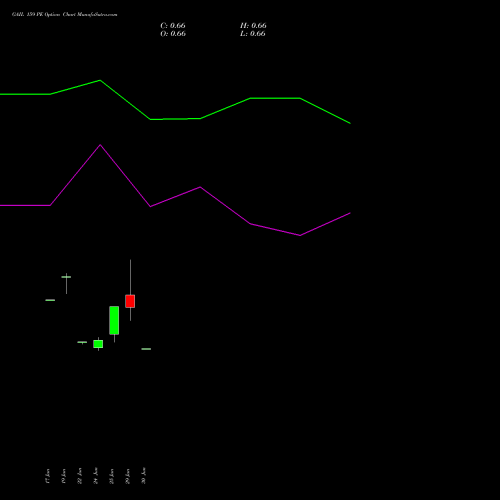This screenshot has height=500, width=500.
Task: Click the '19 Jun' date axis label
Action: [x=63, y=476]
